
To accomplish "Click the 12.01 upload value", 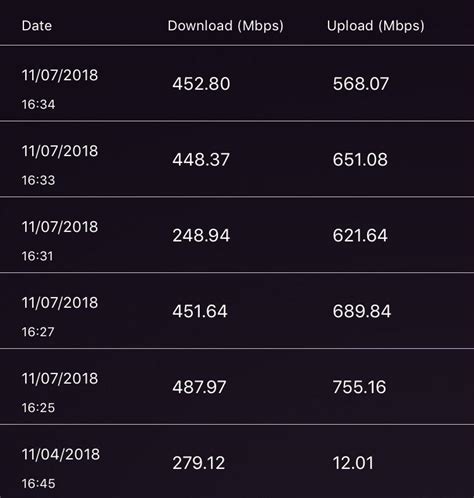I will tap(353, 463).
